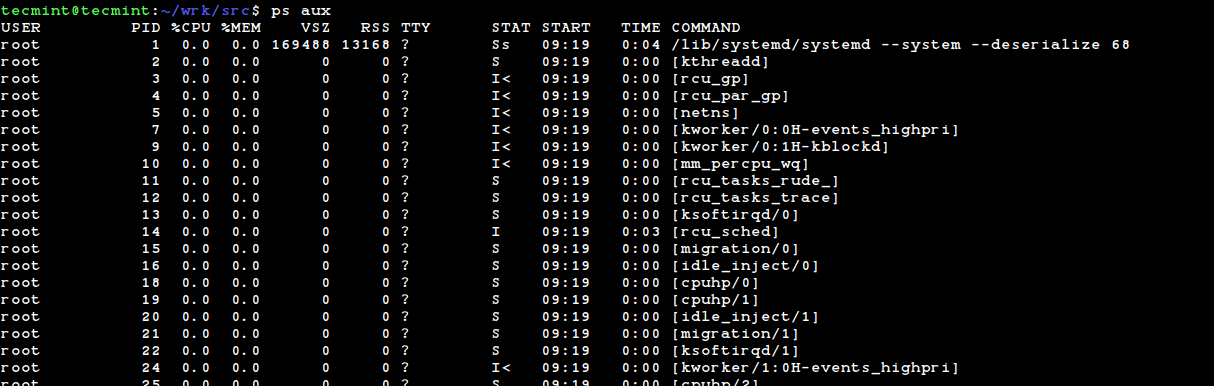Click the [idle_inject/1] process name
The width and height of the screenshot is (1214, 386).
coord(745,317)
